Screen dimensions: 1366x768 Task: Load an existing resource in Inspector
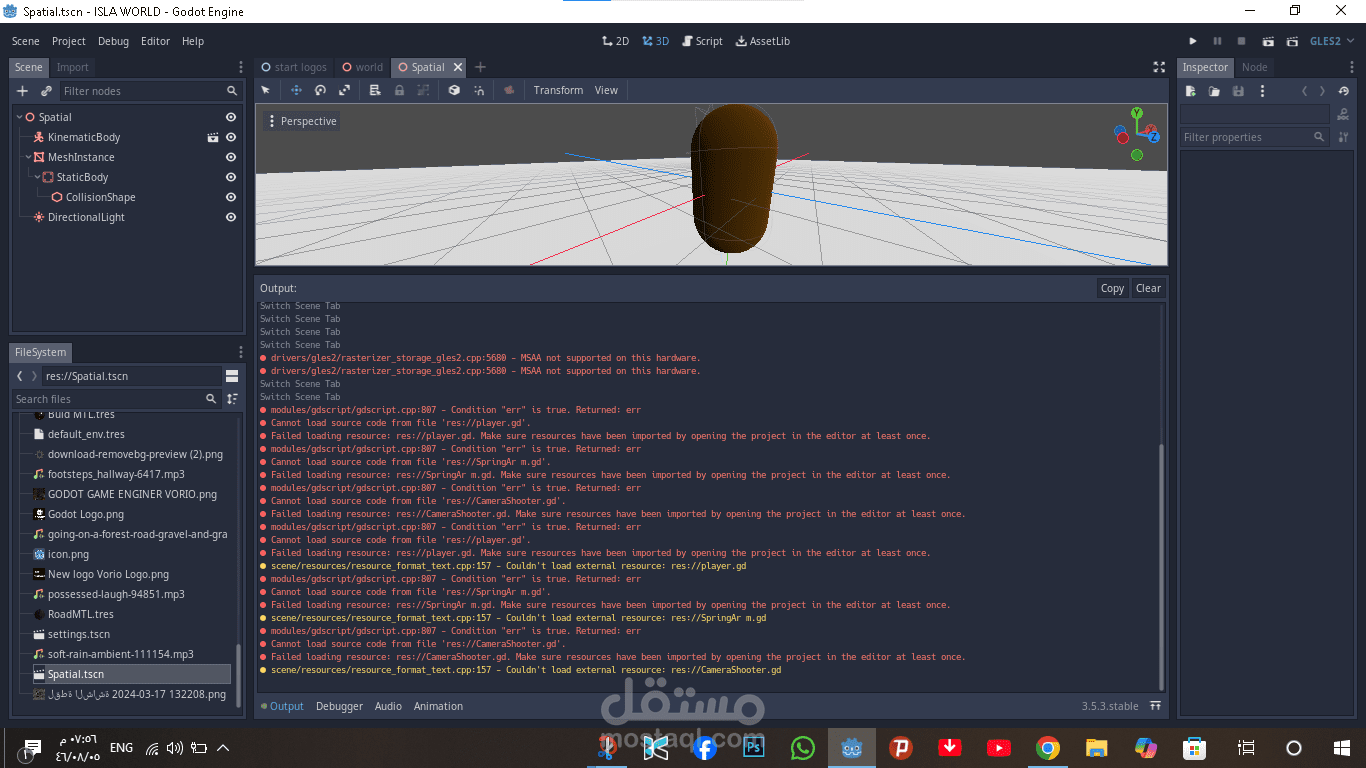1214,91
